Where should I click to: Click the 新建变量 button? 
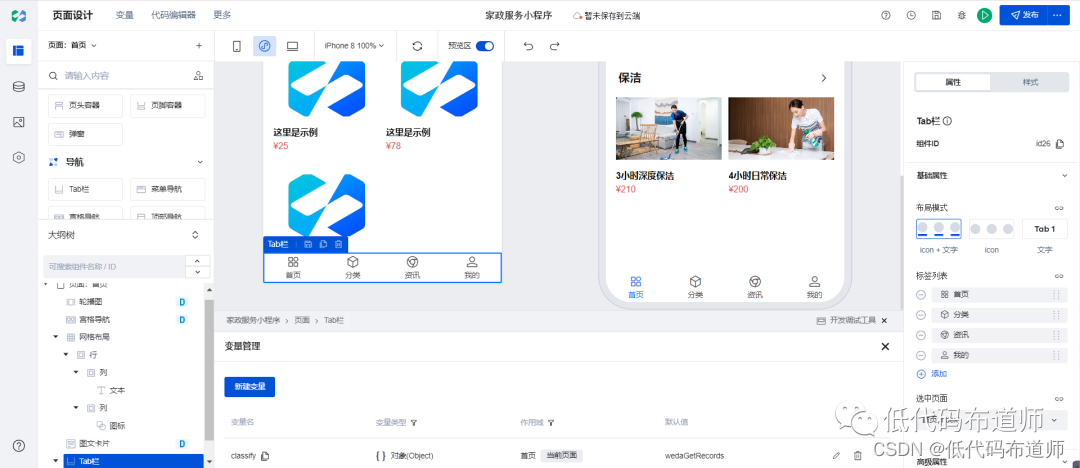tap(249, 387)
